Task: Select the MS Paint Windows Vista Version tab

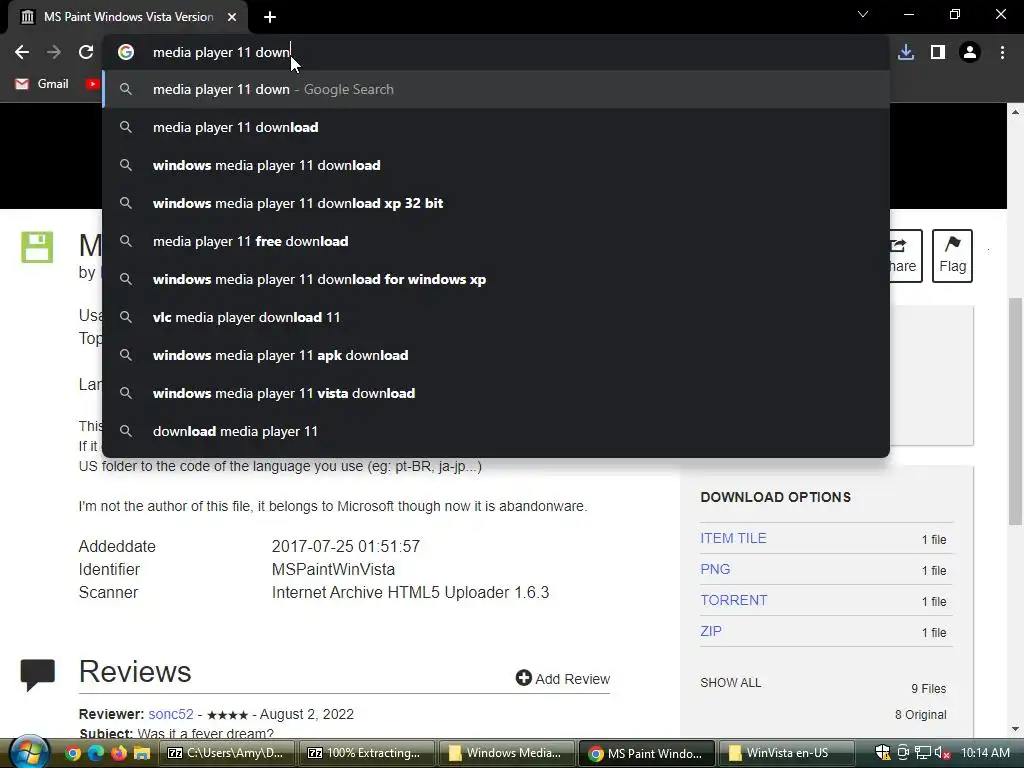Action: click(128, 17)
